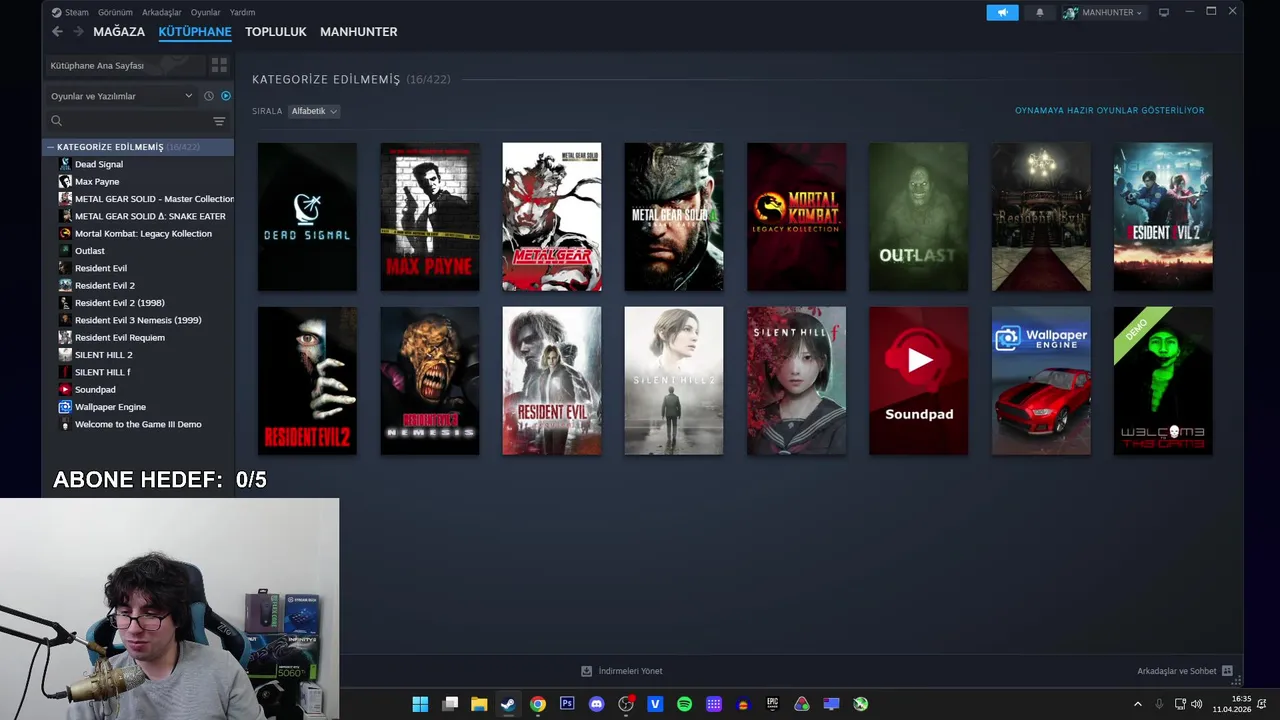The image size is (1280, 720).
Task: Open Resident Evil 3 Nemesis cover
Action: [x=430, y=381]
